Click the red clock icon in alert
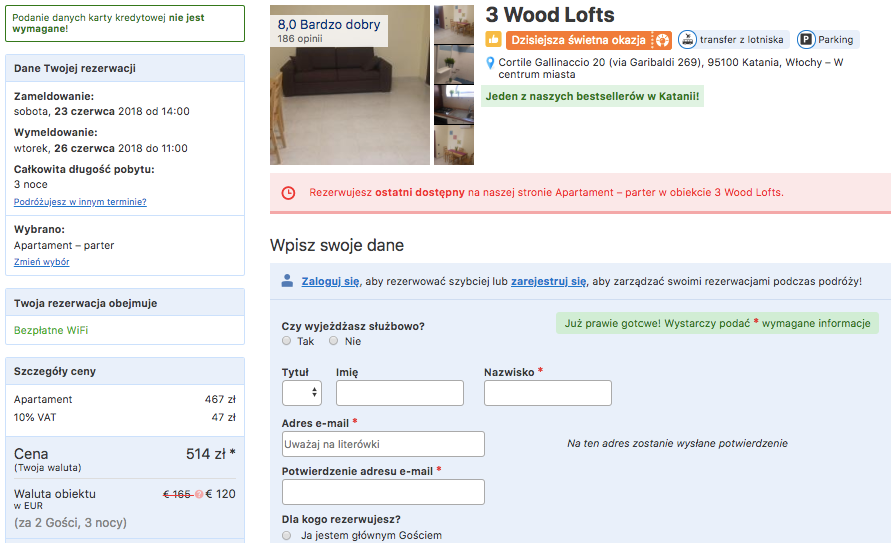895x543 pixels. 289,193
